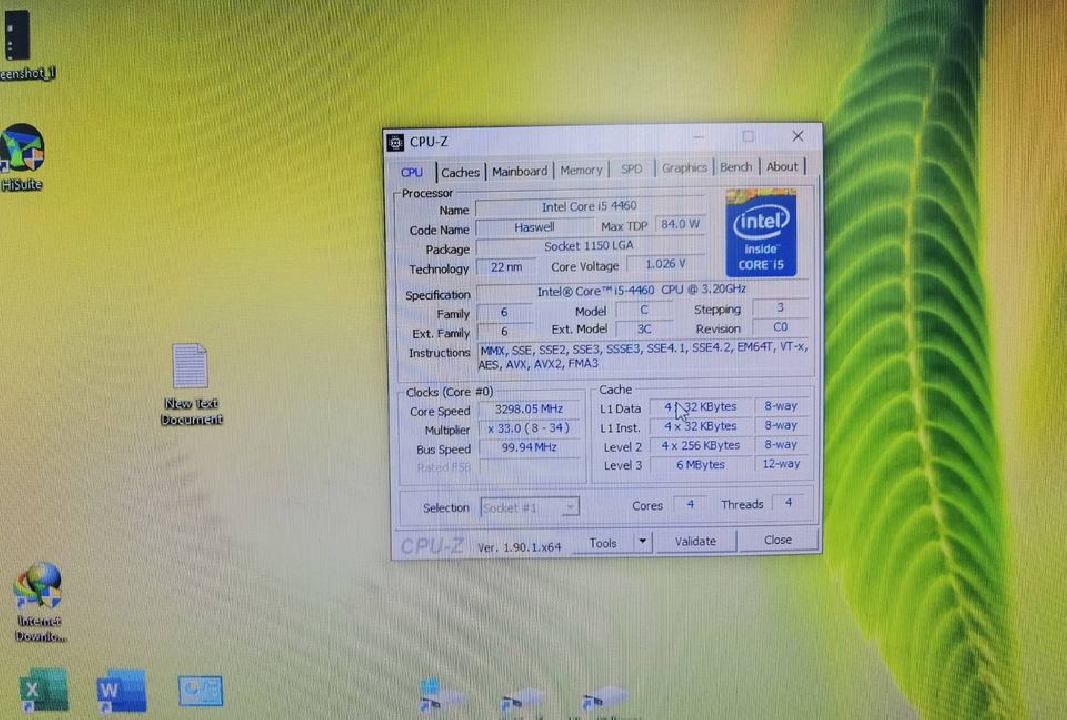Click the Level 2 value 4 x 256 KBytes
The height and width of the screenshot is (720, 1067).
point(700,445)
